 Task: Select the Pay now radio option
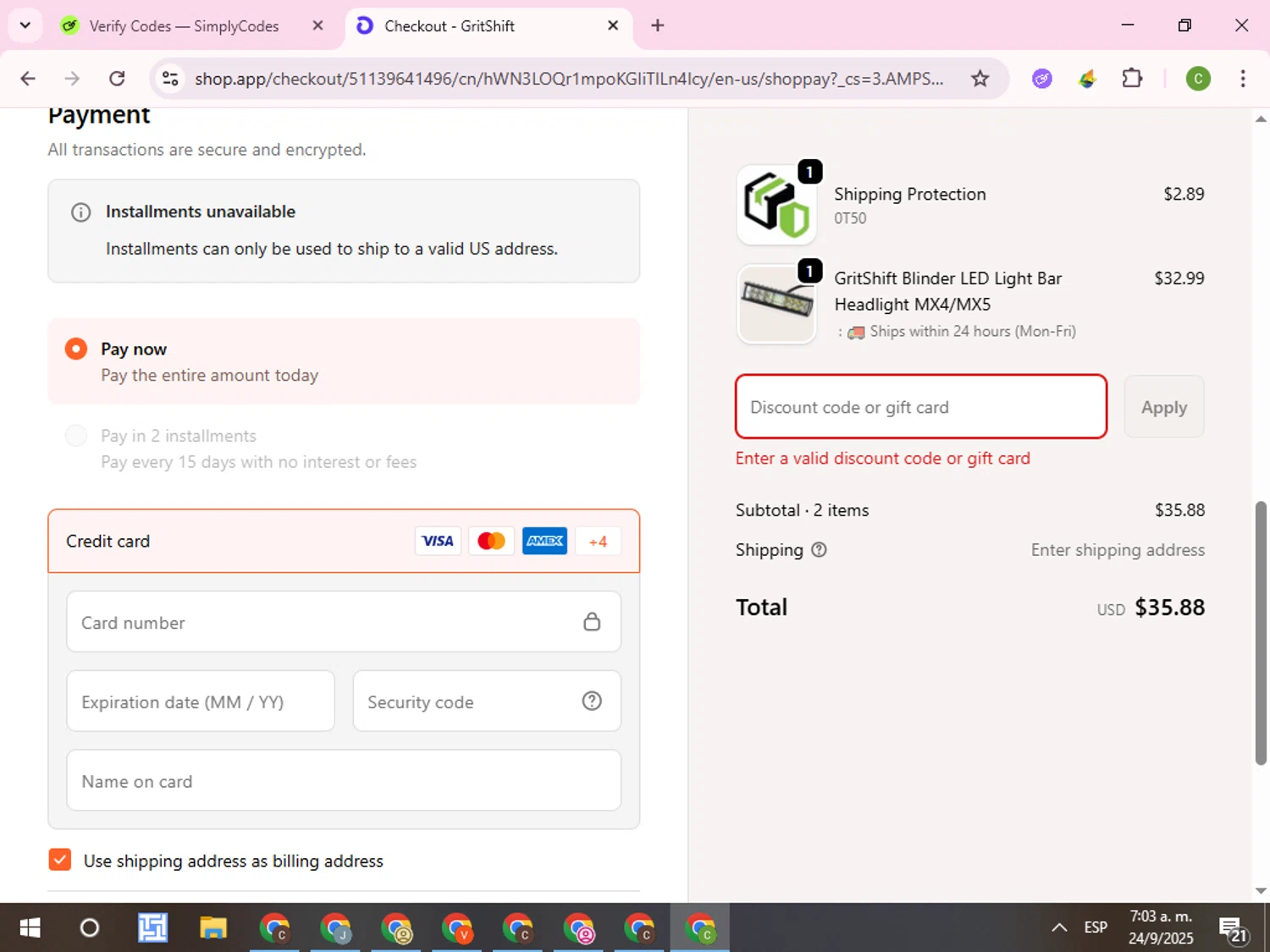click(x=76, y=349)
